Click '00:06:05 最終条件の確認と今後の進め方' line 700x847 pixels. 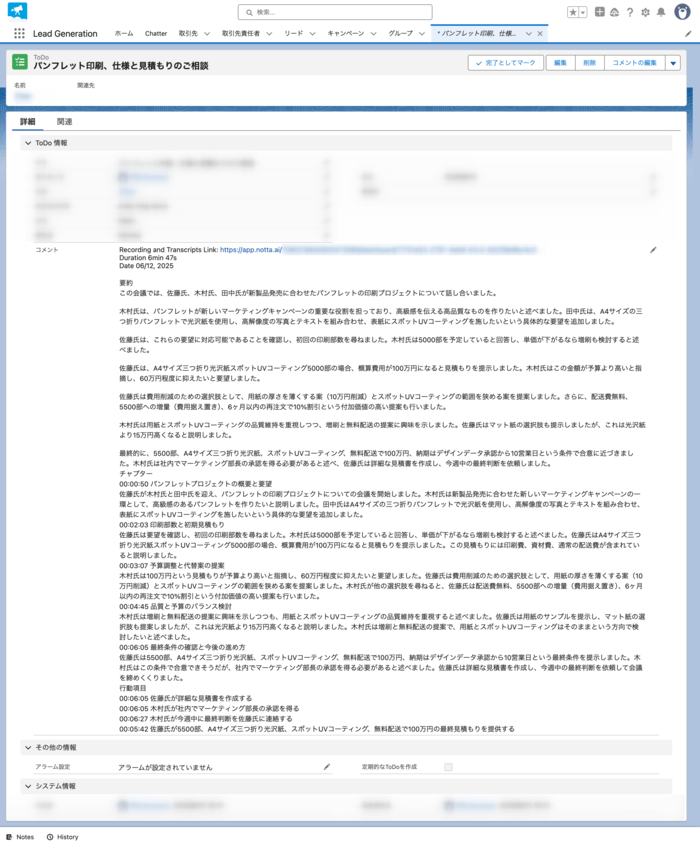(182, 647)
